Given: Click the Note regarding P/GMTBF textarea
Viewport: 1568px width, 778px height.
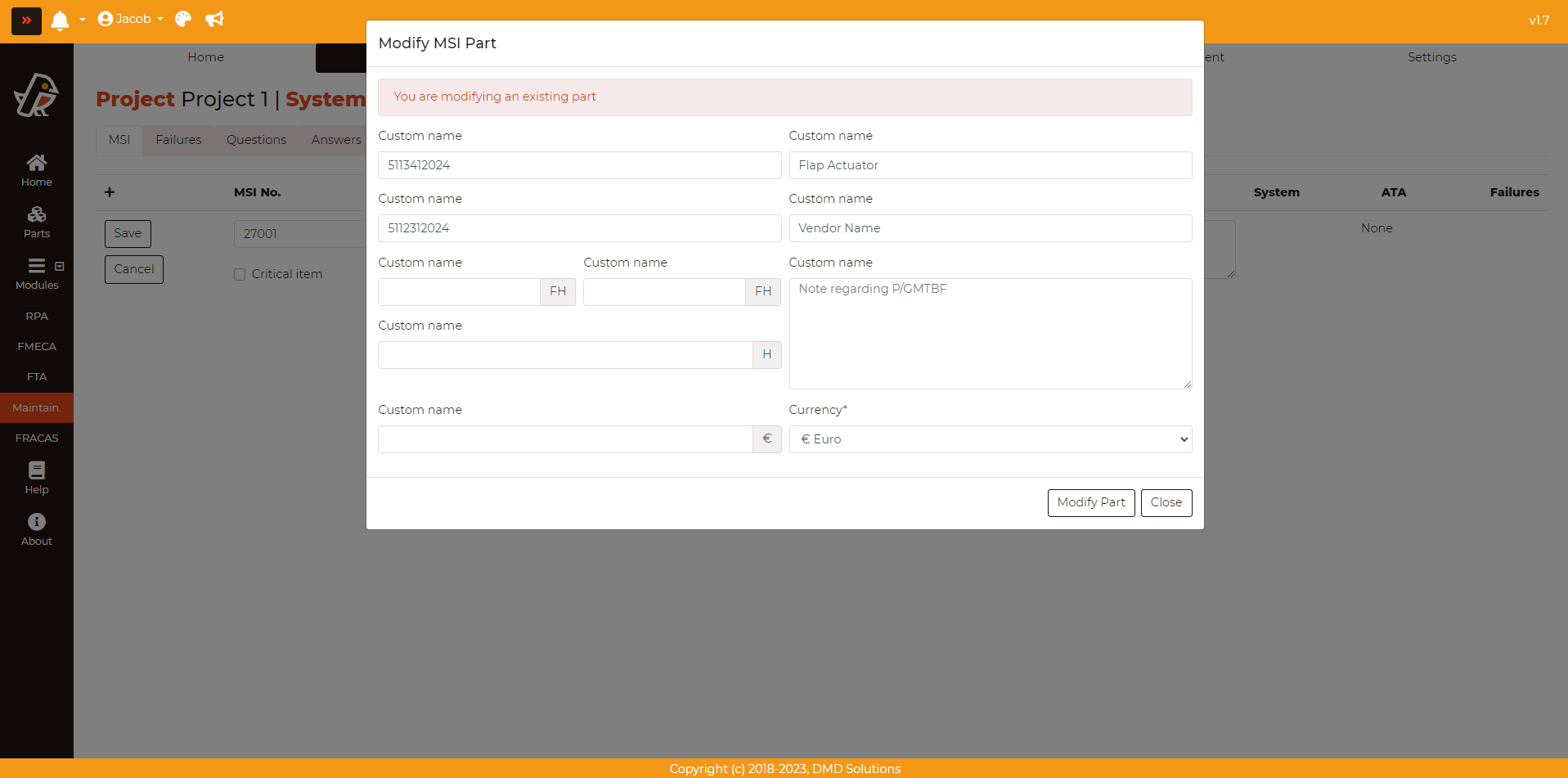Looking at the screenshot, I should [x=990, y=333].
